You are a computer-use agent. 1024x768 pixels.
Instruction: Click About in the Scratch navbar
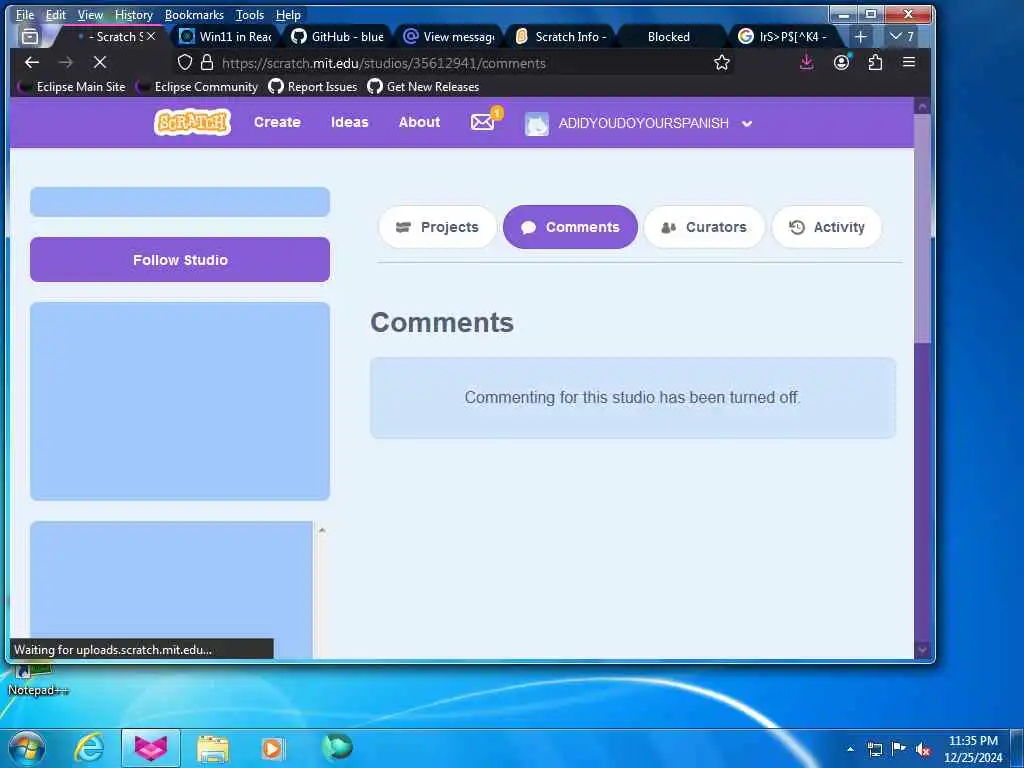click(x=419, y=122)
